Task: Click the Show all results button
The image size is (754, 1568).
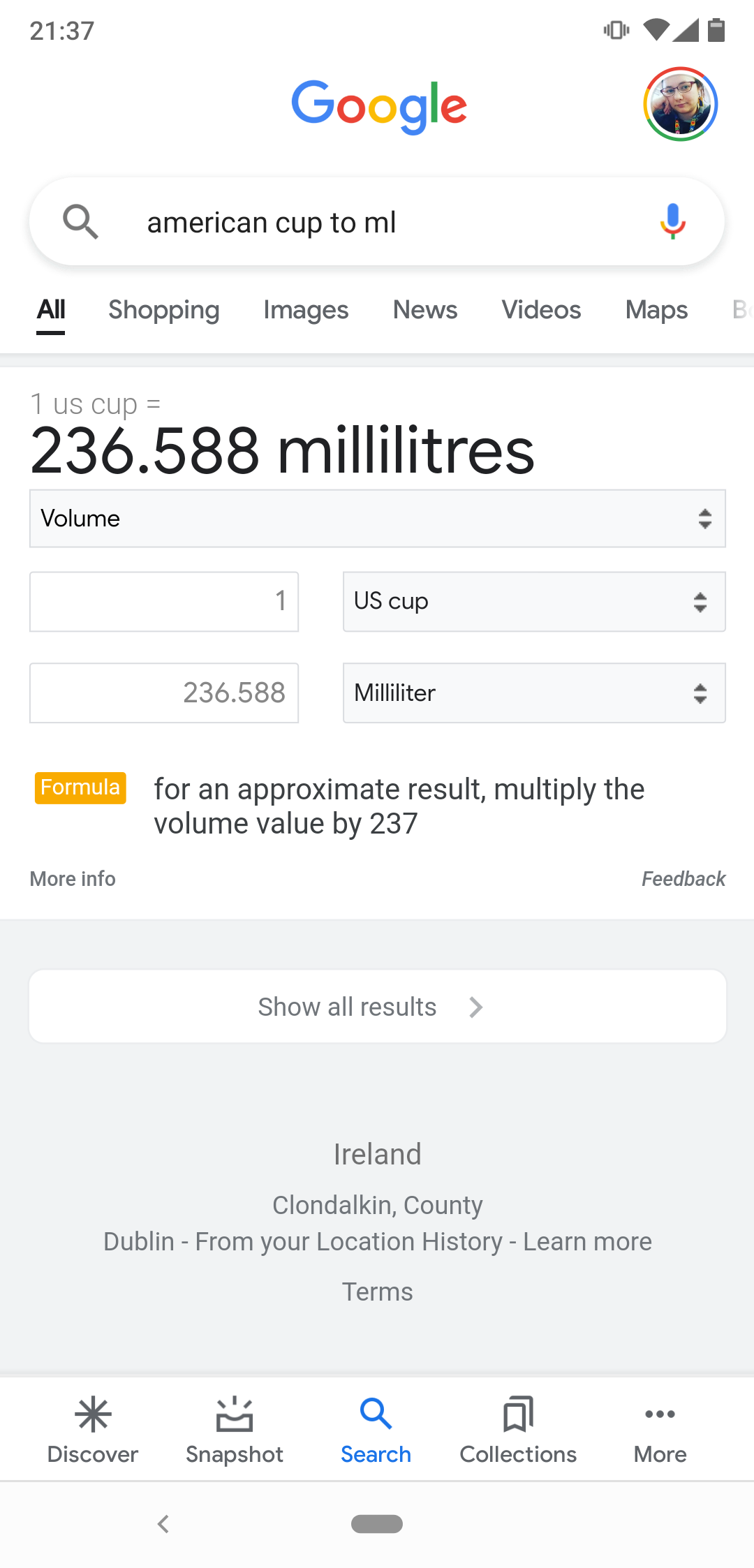Action: click(377, 1007)
